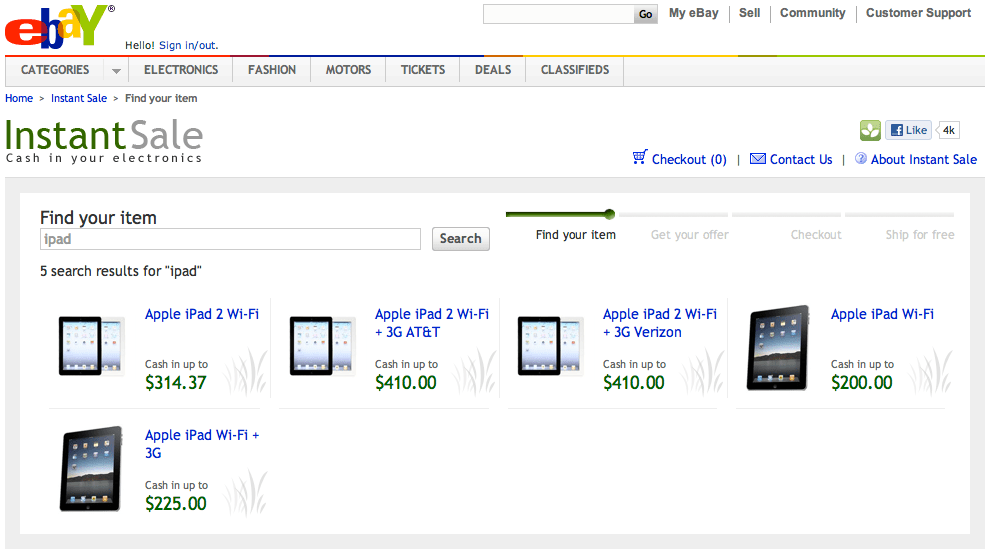Click the Get your offer step label

[689, 235]
